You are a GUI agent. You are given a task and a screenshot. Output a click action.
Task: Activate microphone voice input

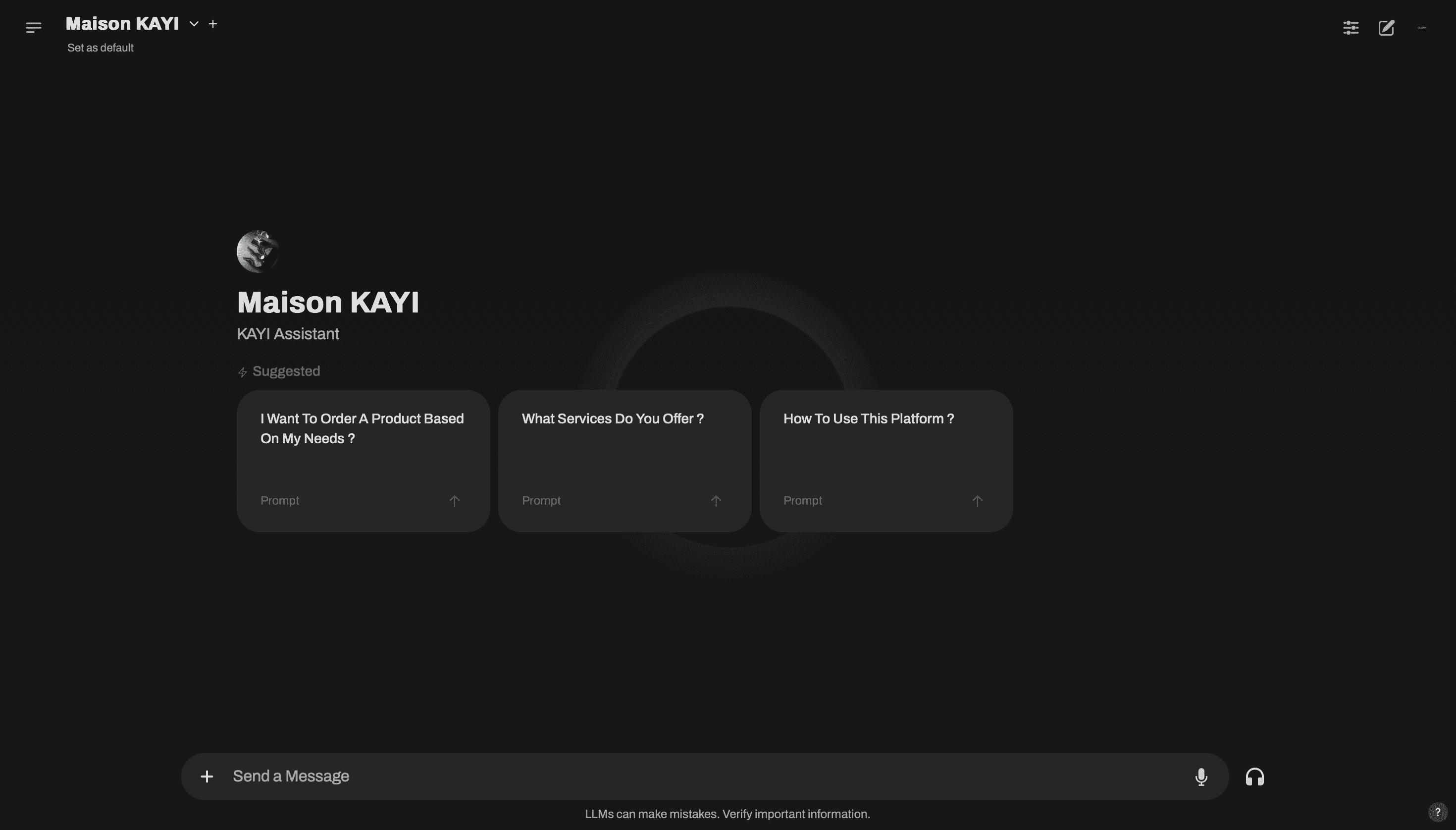tap(1200, 777)
